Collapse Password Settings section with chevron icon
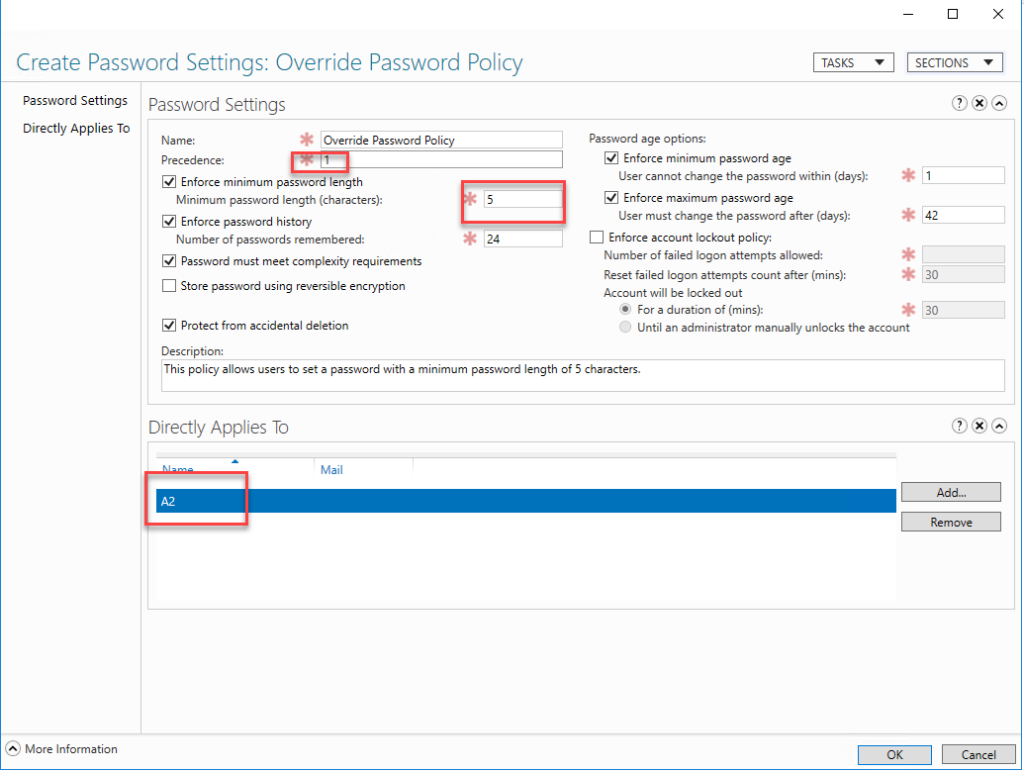 point(998,104)
